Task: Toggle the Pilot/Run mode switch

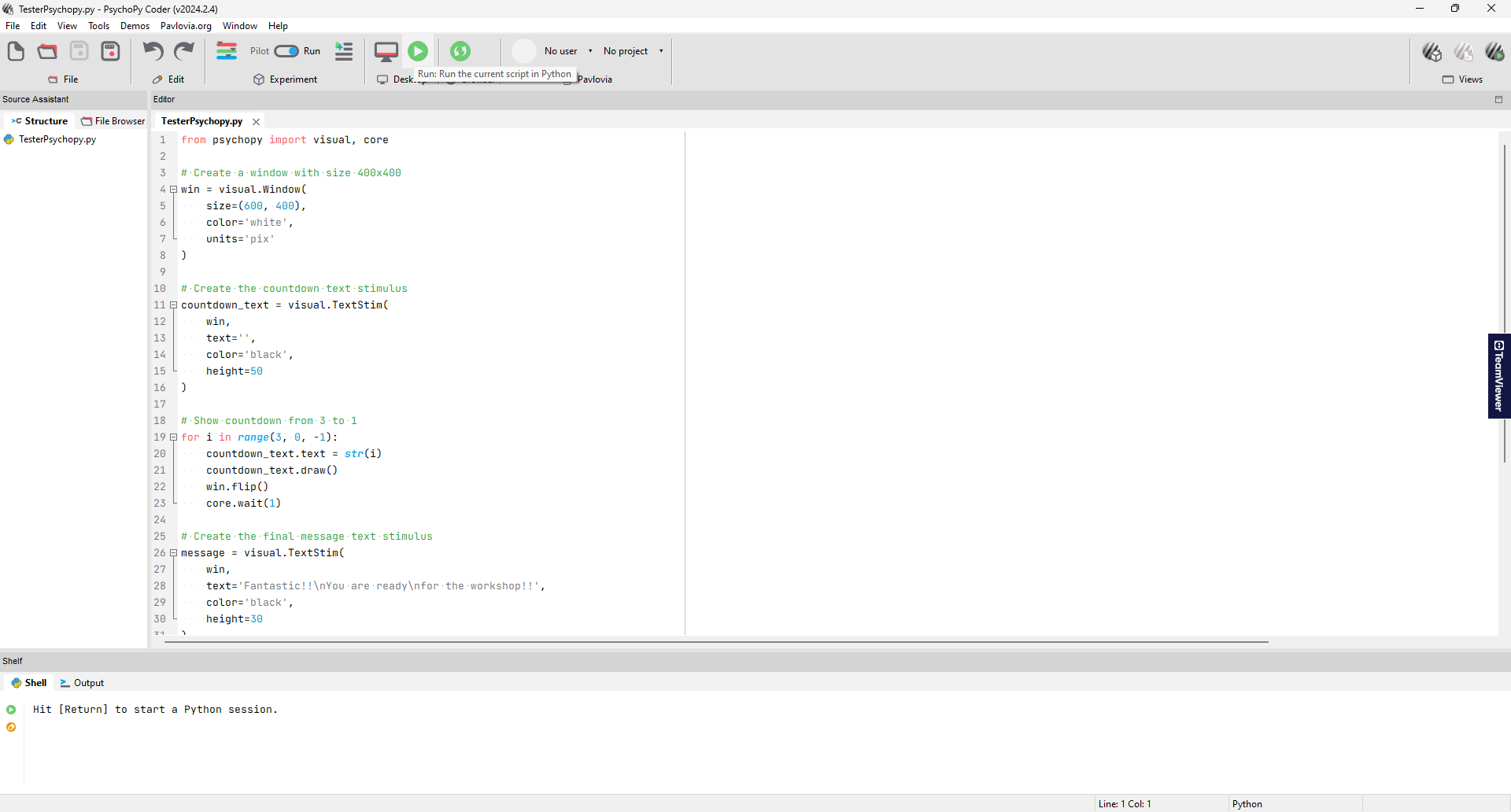Action: click(286, 51)
